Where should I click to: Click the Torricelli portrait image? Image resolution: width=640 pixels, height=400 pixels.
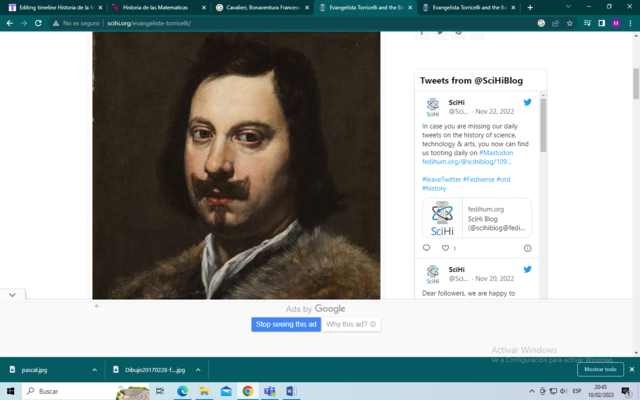pos(236,165)
